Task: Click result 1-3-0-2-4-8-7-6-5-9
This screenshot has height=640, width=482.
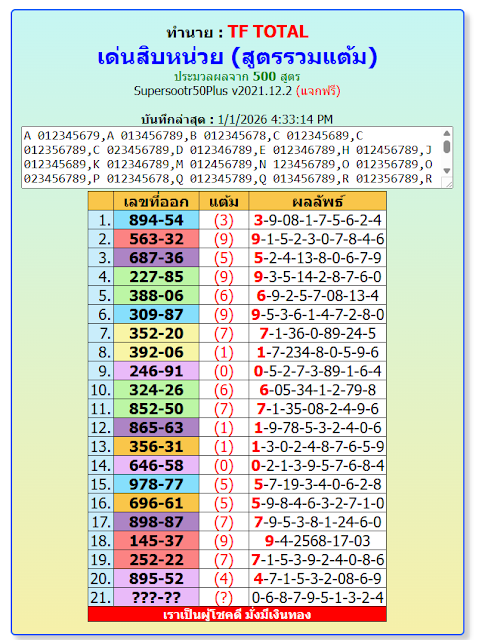Action: (x=318, y=447)
